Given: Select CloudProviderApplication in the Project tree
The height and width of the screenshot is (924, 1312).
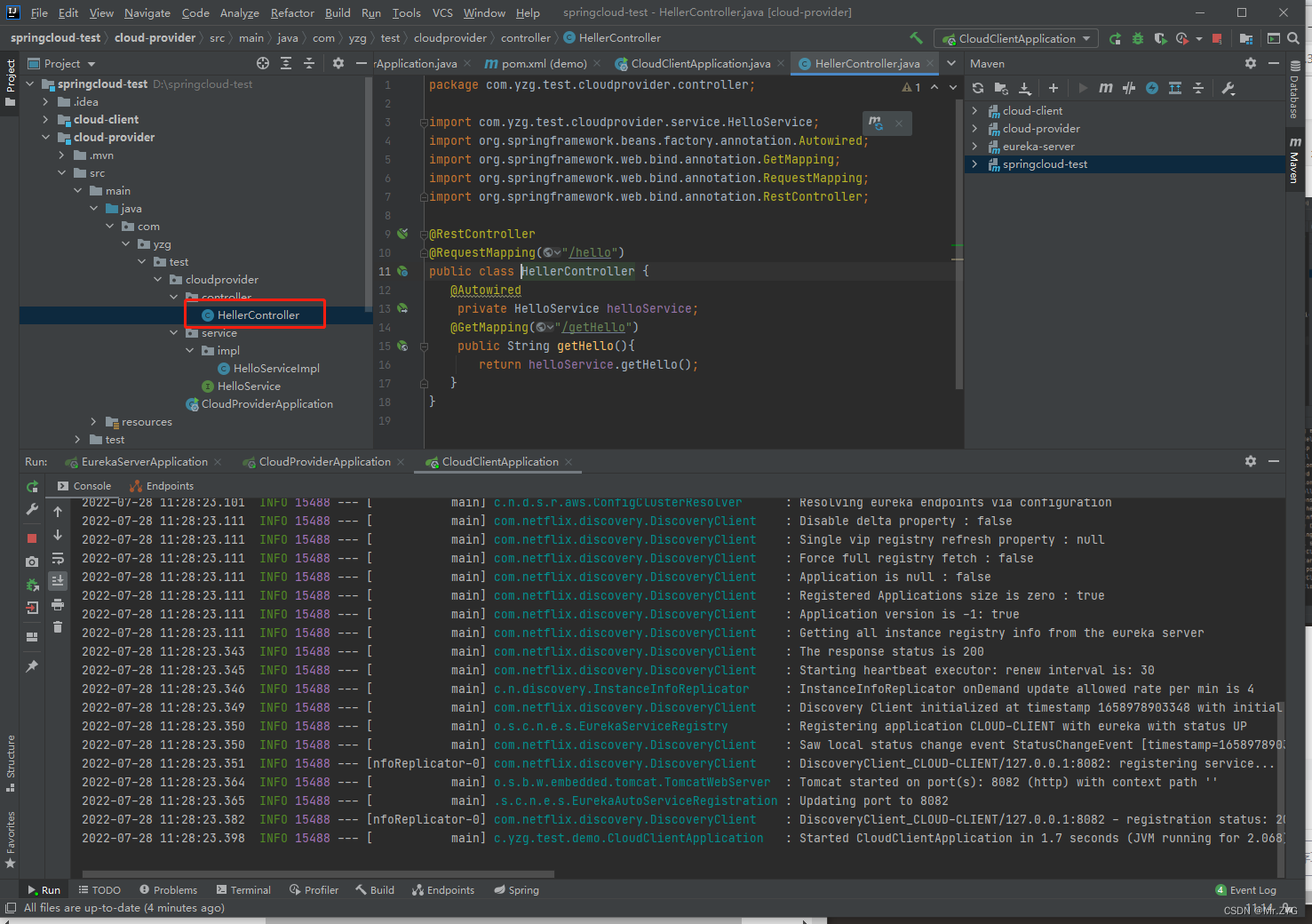Looking at the screenshot, I should click(266, 404).
